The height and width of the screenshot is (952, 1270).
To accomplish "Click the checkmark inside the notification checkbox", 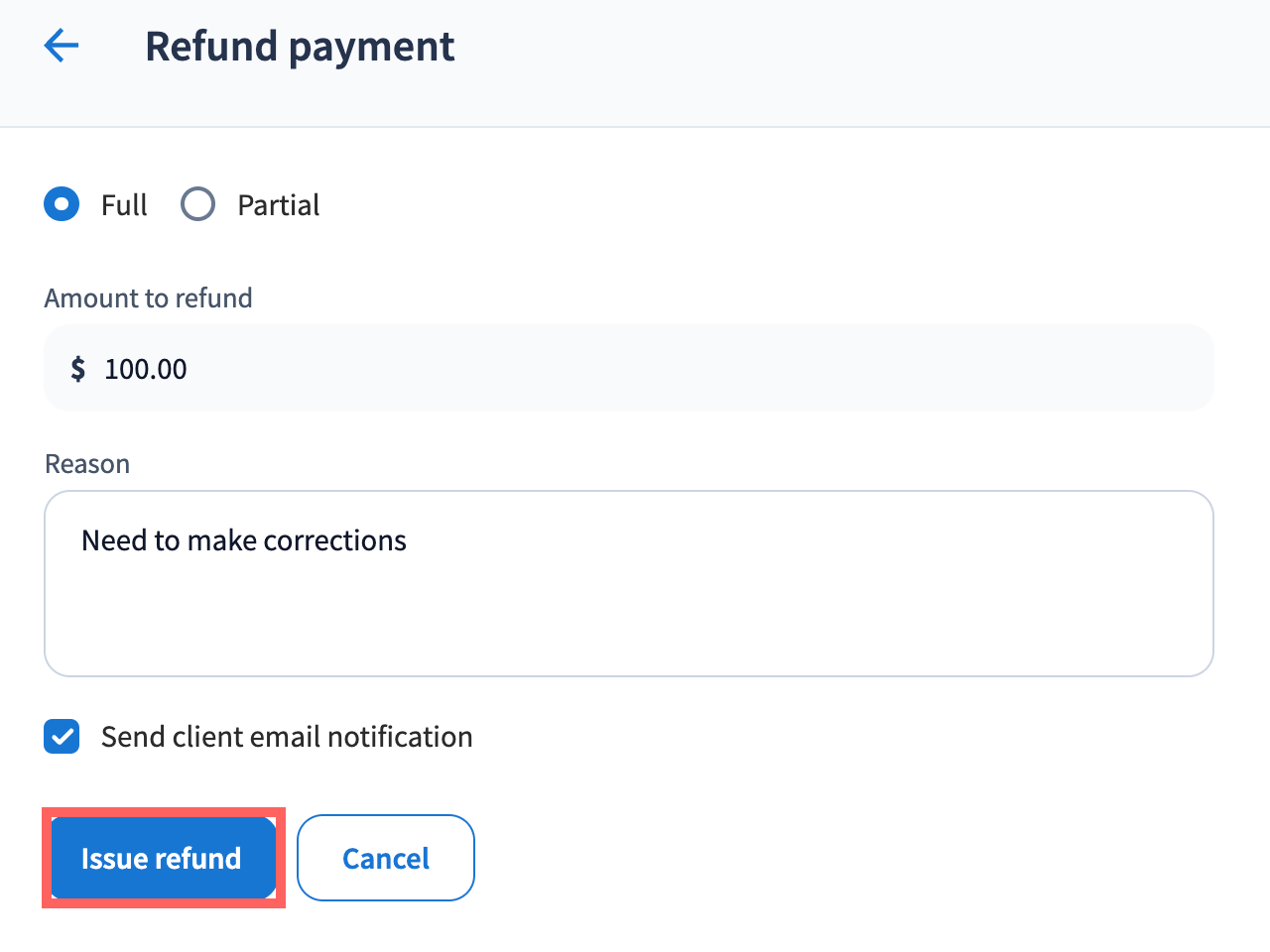I will (x=63, y=738).
